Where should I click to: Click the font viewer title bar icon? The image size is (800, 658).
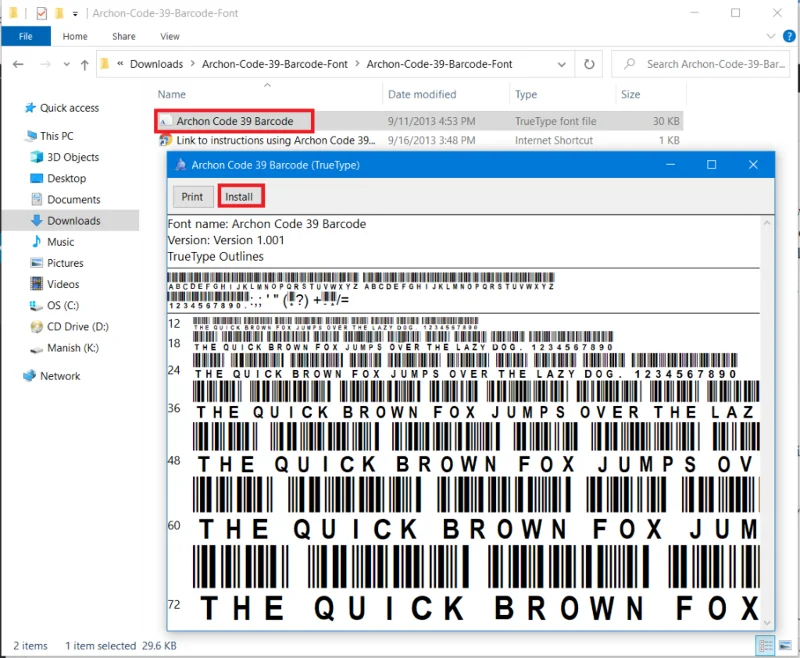[x=180, y=165]
